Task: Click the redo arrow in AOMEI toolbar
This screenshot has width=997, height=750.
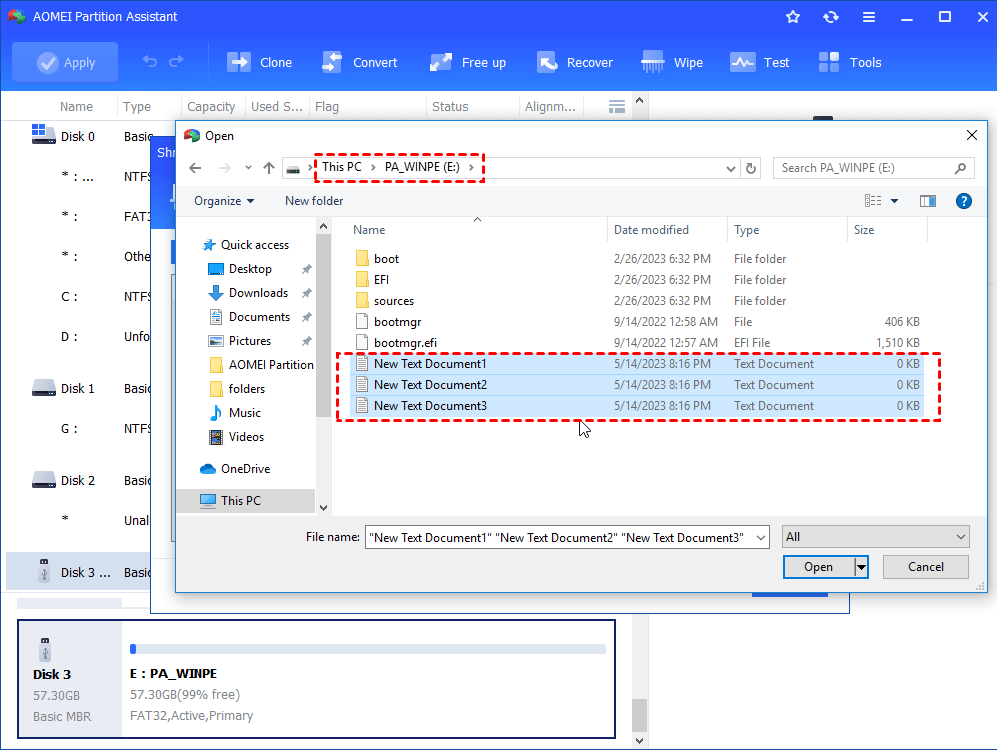Action: click(176, 62)
